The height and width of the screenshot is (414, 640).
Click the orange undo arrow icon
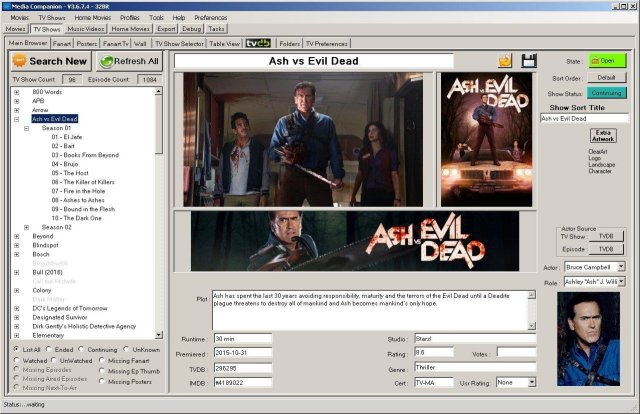(505, 61)
